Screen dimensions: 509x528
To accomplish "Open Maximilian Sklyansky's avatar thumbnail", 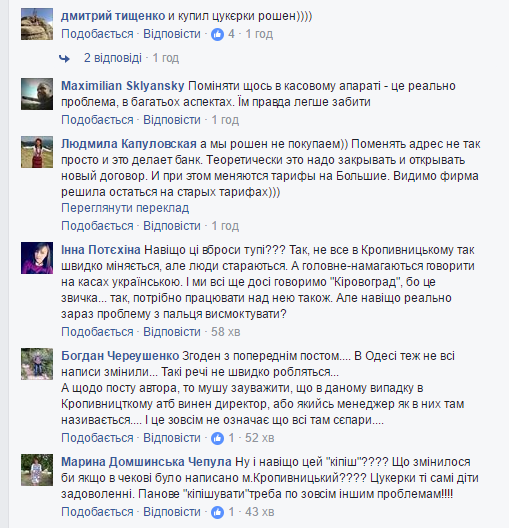I will (37, 94).
